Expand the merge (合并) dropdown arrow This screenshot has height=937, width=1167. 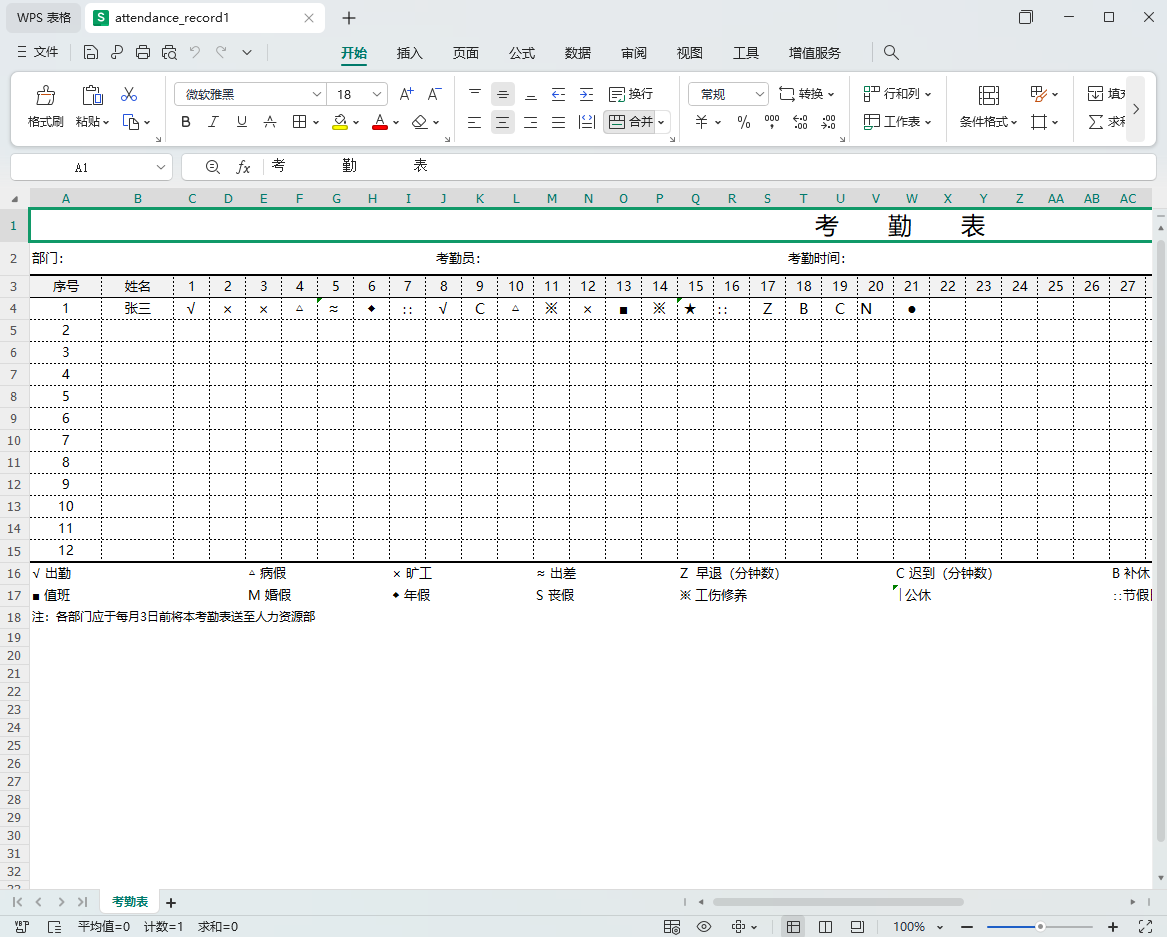pyautogui.click(x=661, y=122)
